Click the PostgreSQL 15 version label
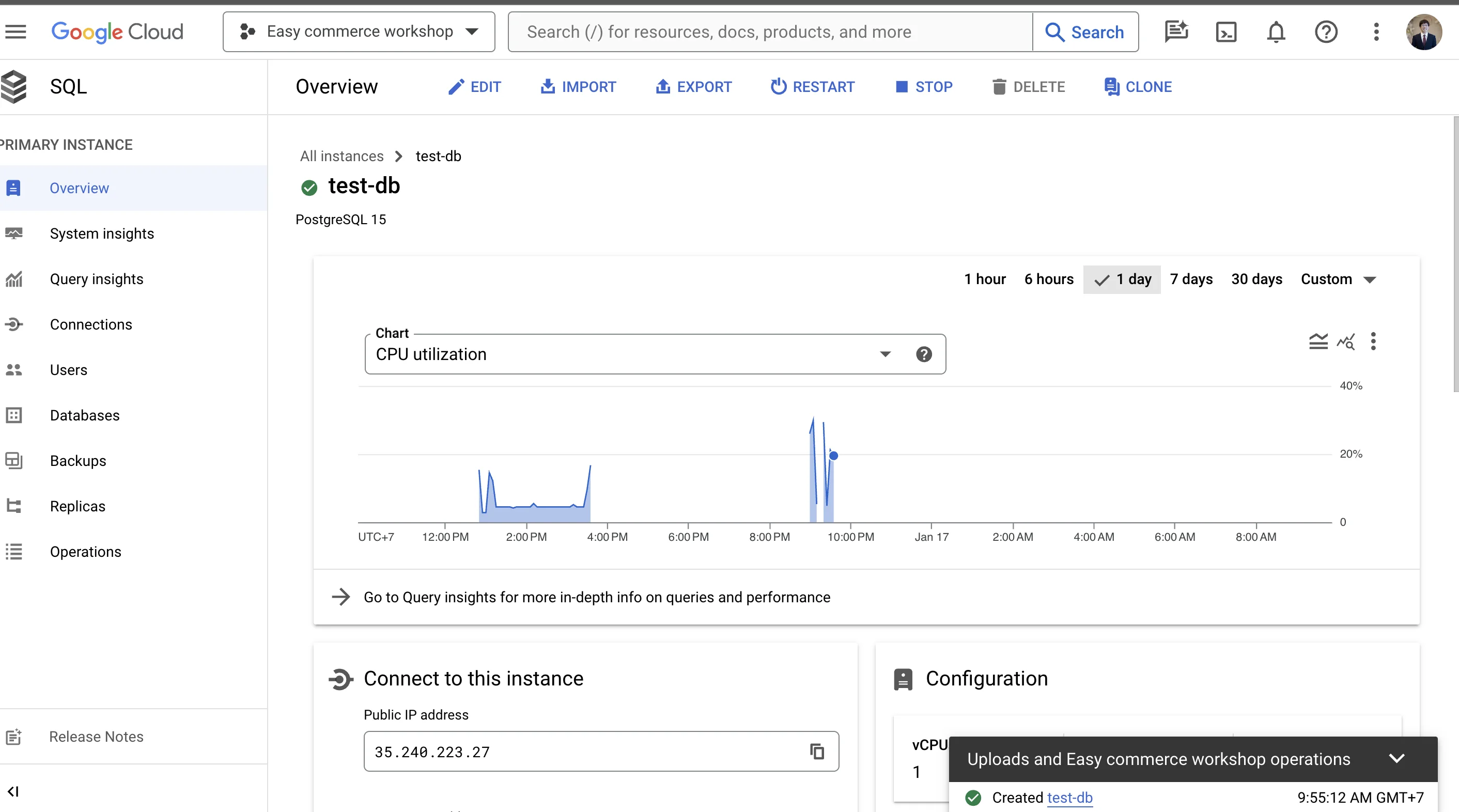This screenshot has width=1459, height=812. click(341, 219)
